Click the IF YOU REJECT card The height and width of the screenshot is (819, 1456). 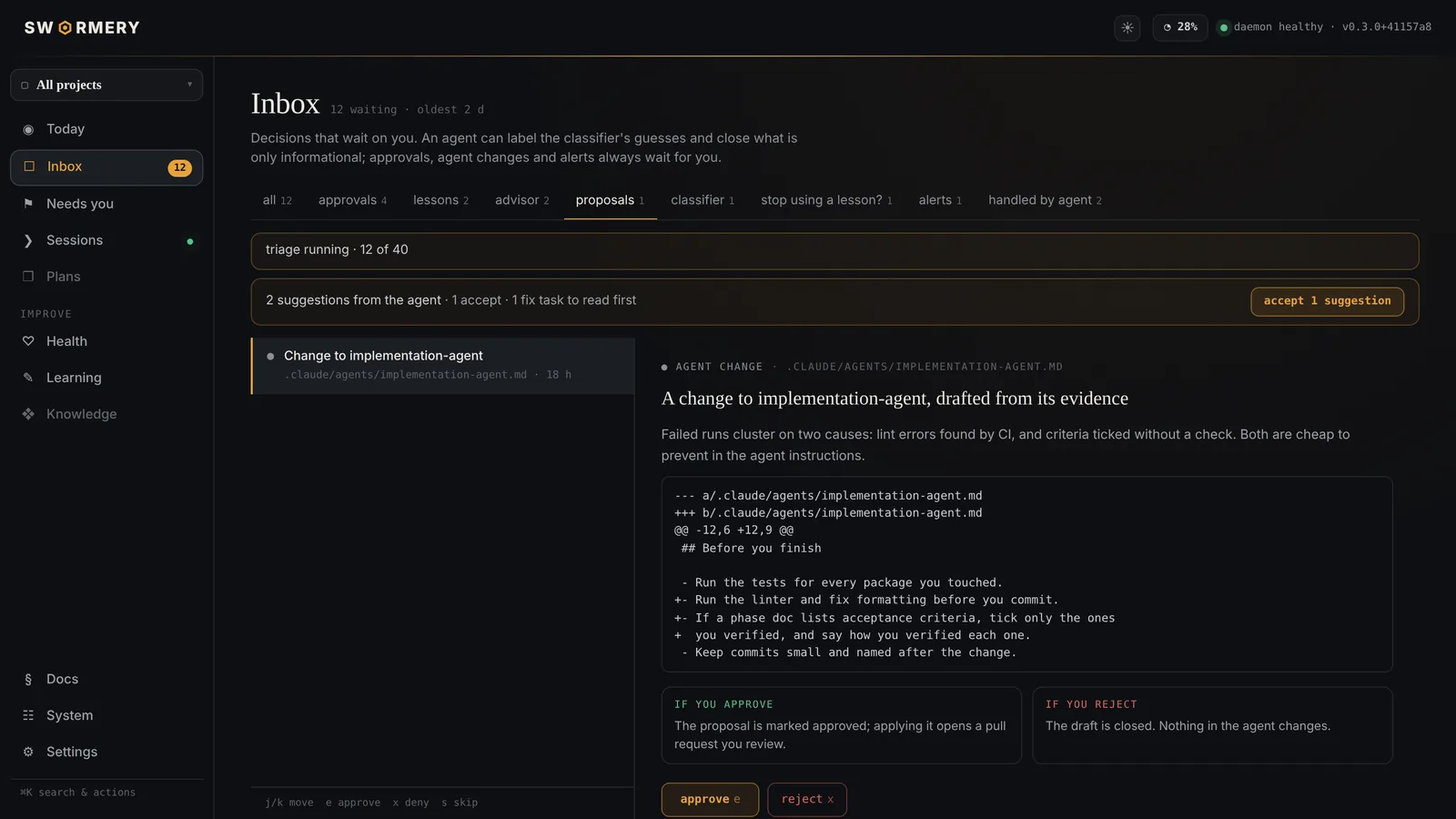[x=1212, y=725]
